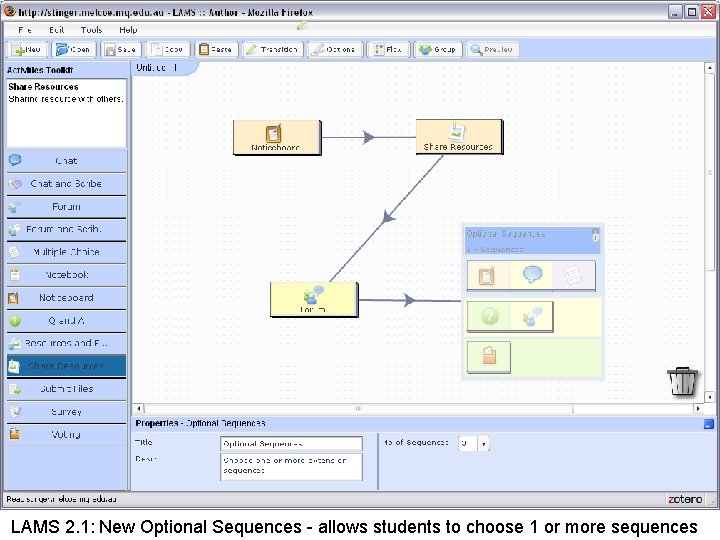
Task: Click the Share Resources activity on canvas
Action: click(459, 137)
